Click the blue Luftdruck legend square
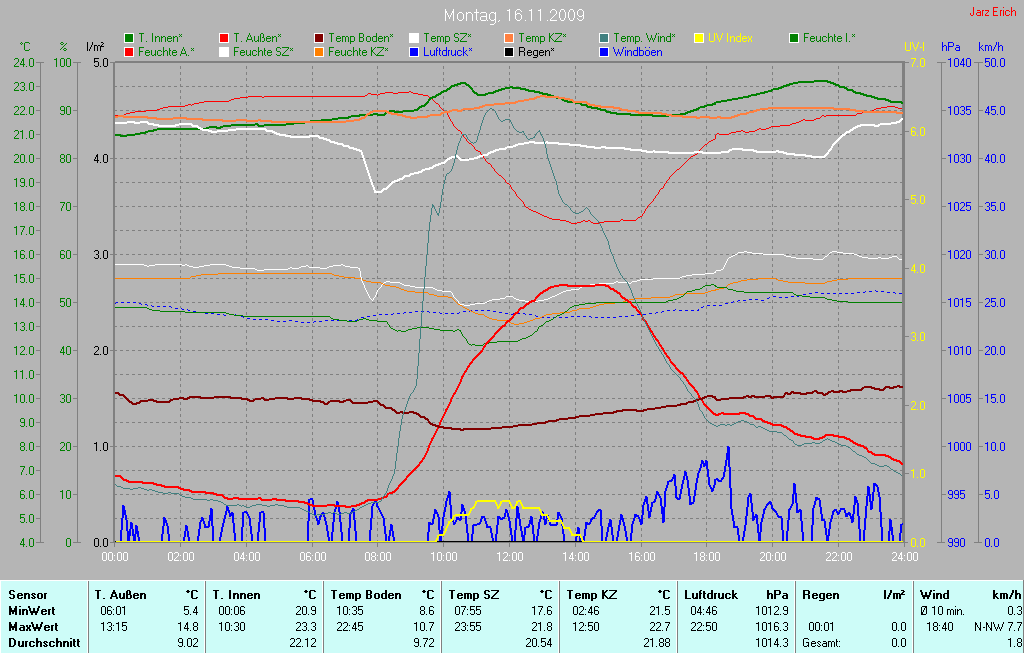This screenshot has width=1024, height=653. click(414, 51)
